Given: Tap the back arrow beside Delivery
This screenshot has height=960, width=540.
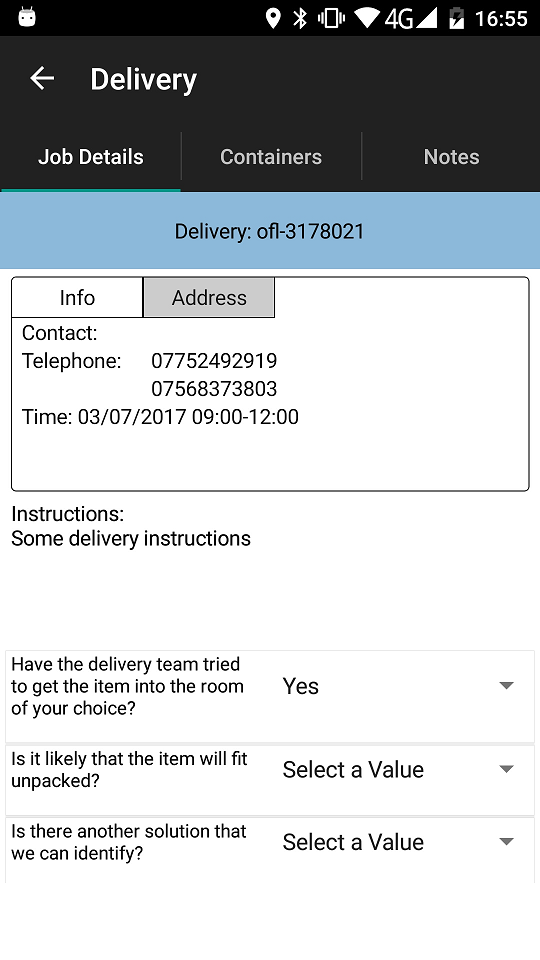Looking at the screenshot, I should (x=42, y=78).
